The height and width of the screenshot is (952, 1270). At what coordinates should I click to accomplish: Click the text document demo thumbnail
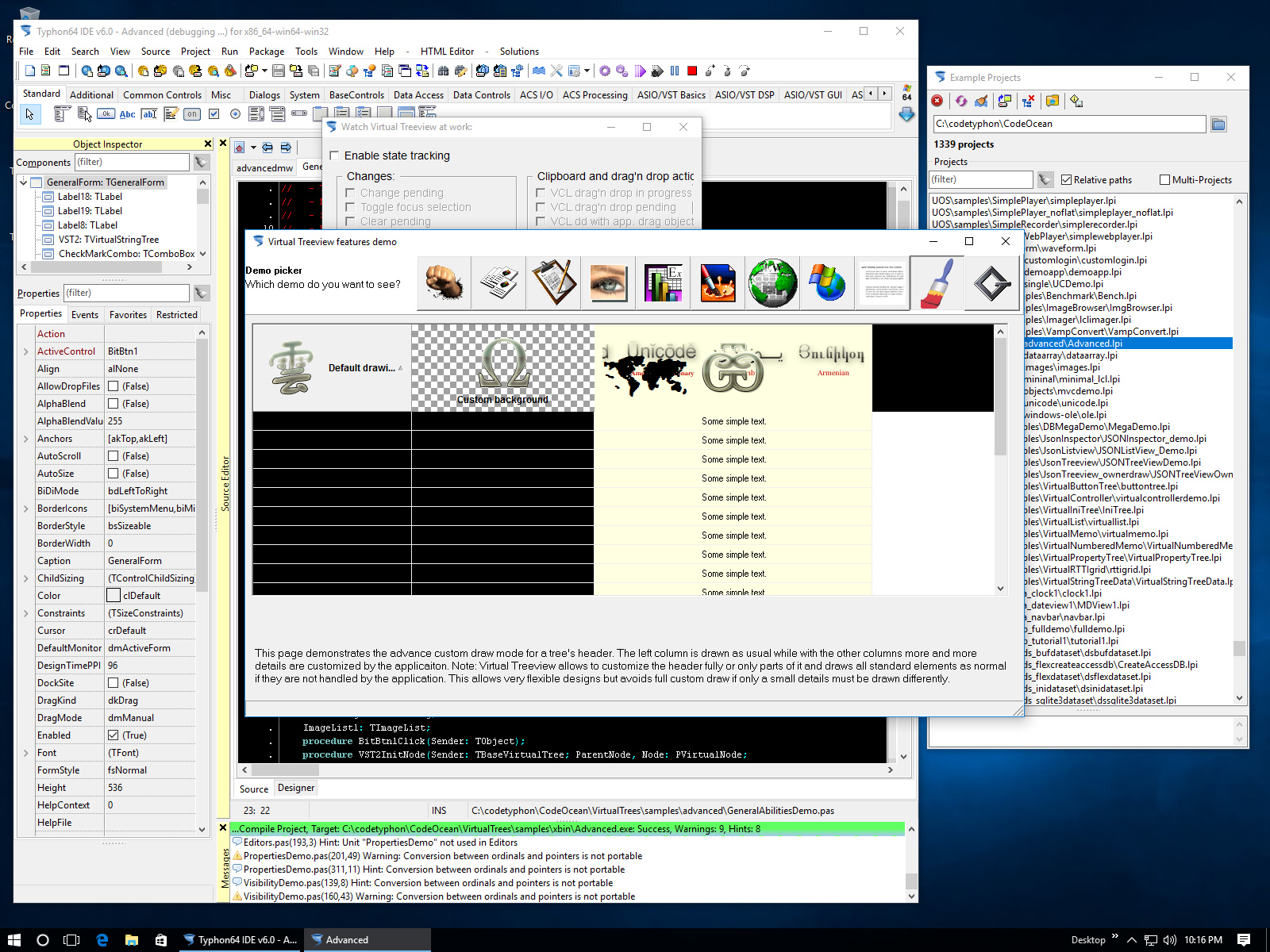882,282
